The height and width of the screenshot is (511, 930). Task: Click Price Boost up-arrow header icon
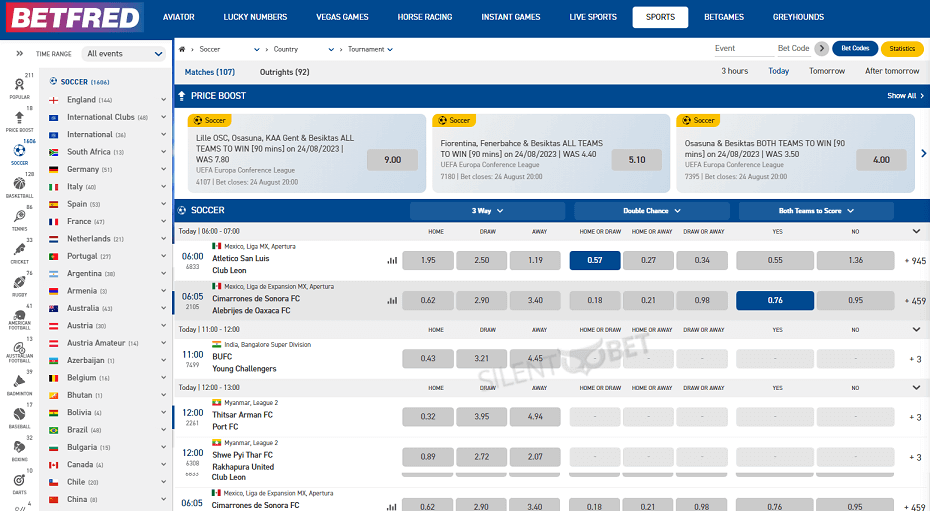pyautogui.click(x=181, y=95)
